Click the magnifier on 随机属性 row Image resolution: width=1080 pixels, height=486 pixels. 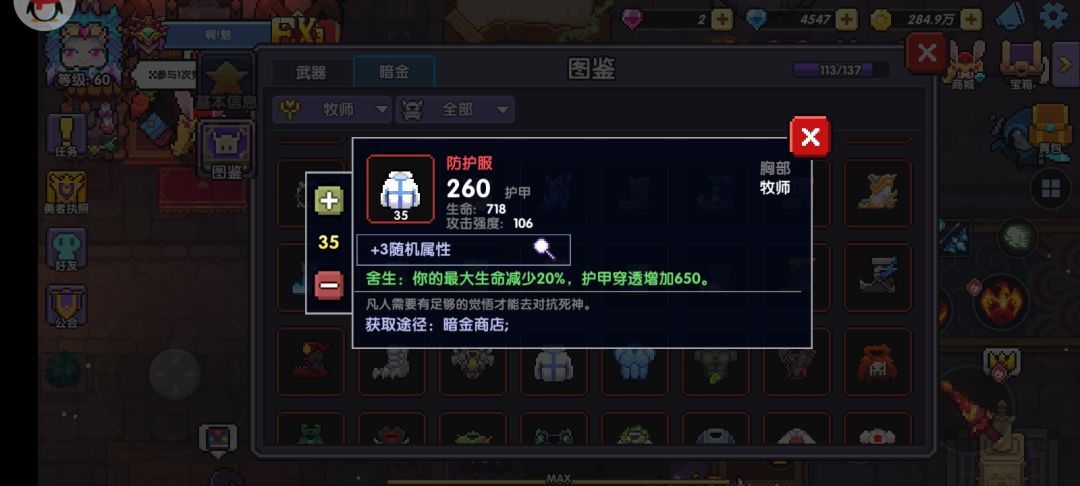tap(545, 249)
